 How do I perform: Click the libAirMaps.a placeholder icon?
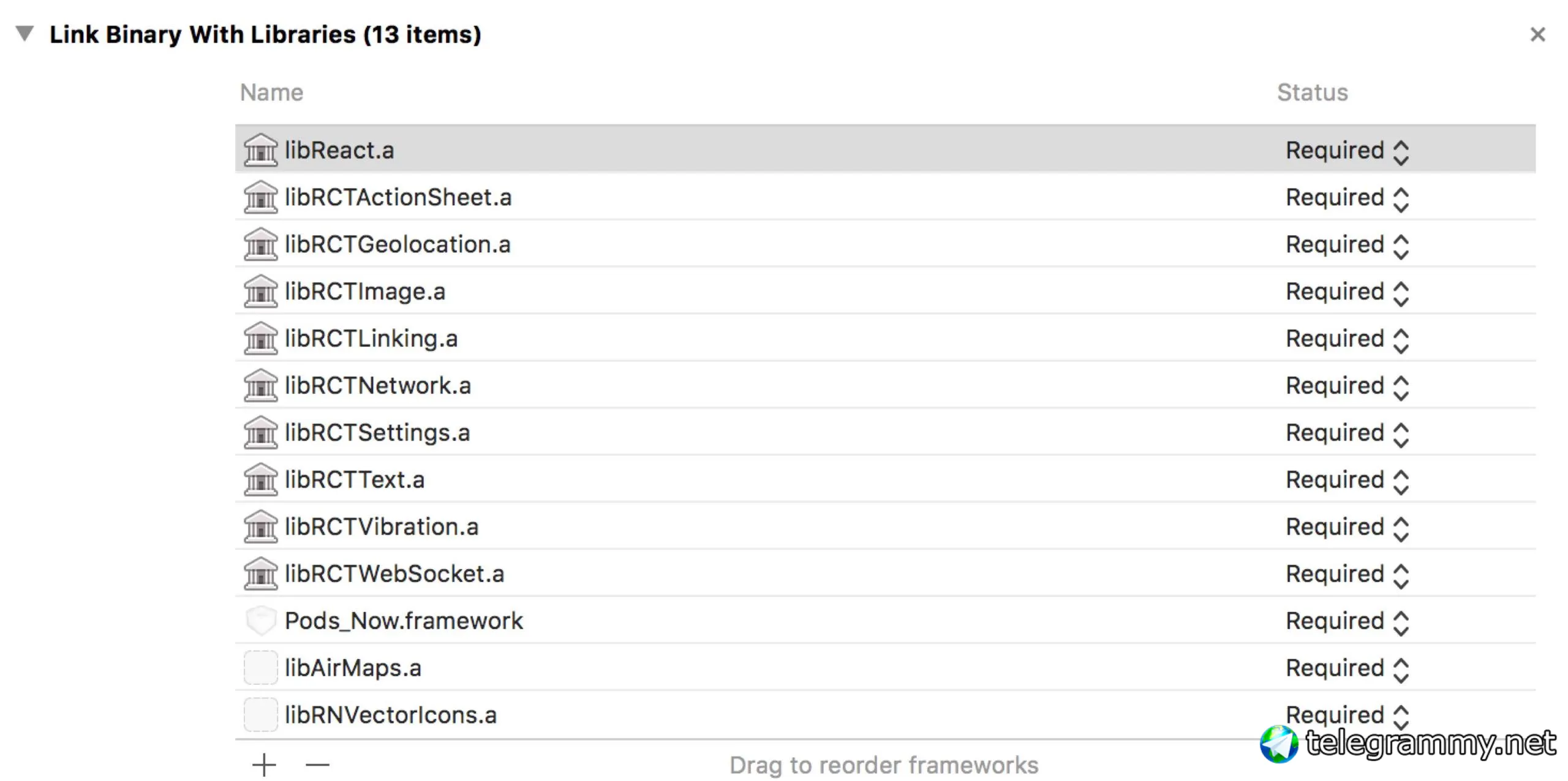(x=260, y=668)
